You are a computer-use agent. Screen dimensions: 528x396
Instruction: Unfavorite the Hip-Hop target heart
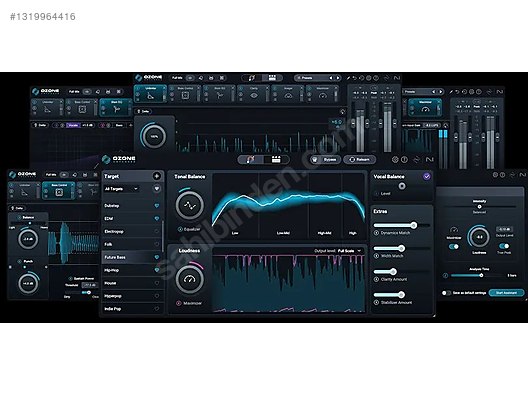click(x=157, y=270)
